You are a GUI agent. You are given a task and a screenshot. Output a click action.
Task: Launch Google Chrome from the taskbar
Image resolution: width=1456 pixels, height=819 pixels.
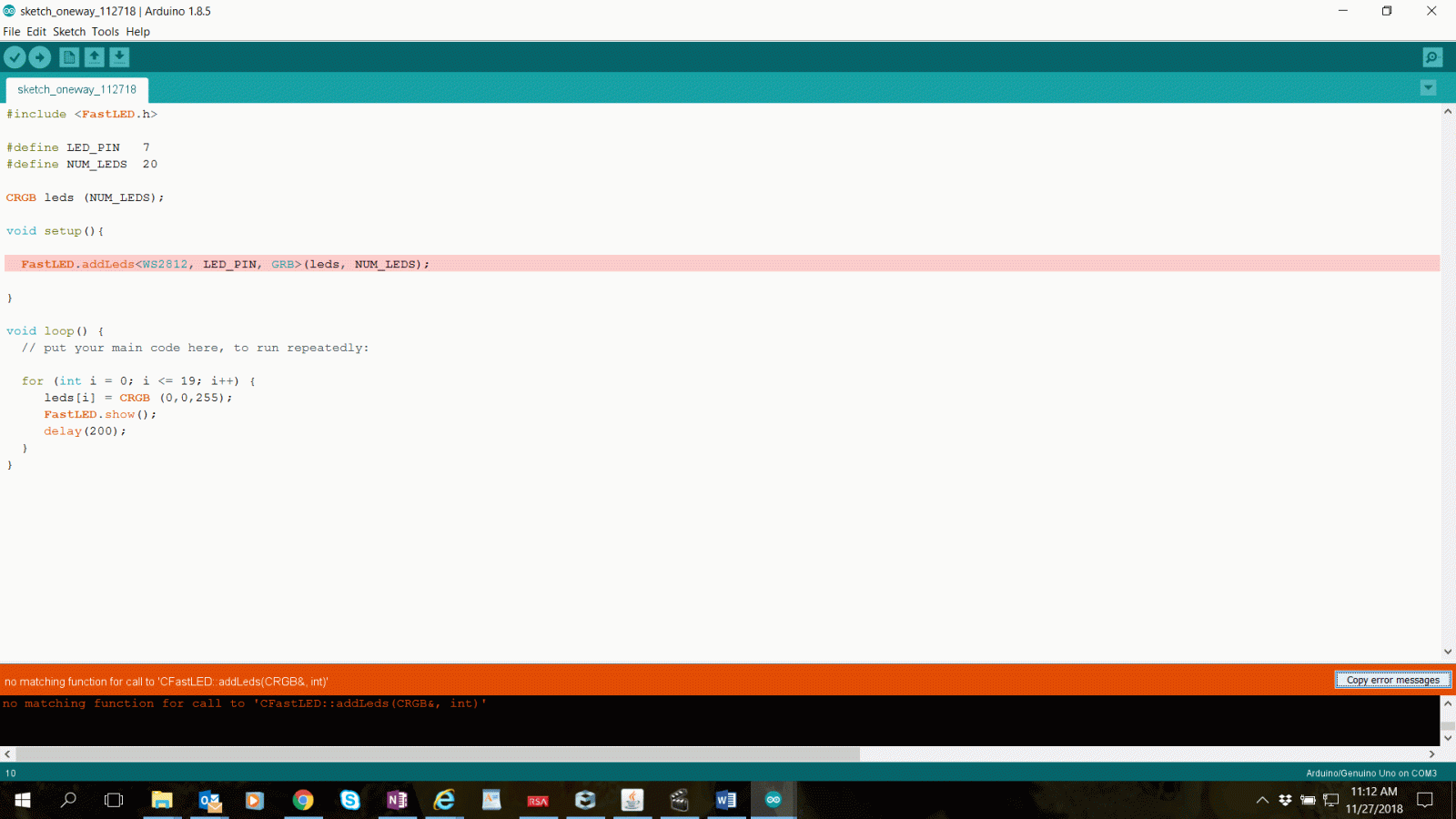(303, 800)
